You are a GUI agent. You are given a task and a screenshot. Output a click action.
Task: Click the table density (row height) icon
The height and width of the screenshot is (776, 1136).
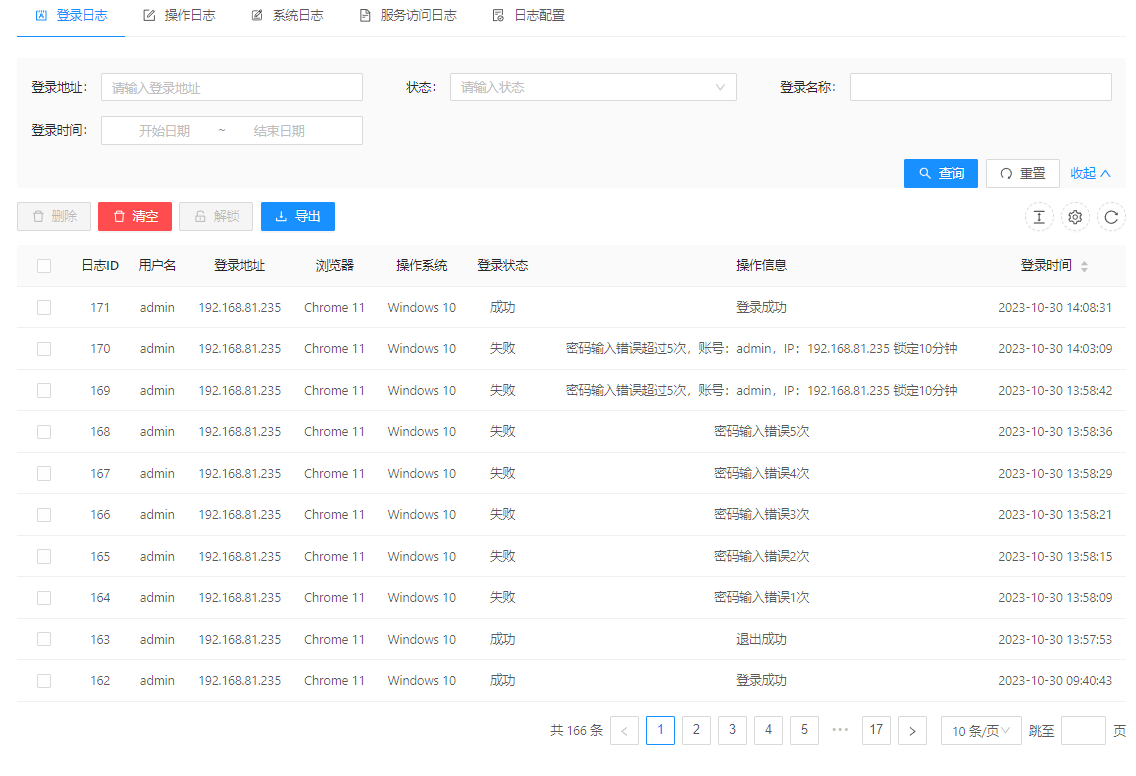[1039, 217]
